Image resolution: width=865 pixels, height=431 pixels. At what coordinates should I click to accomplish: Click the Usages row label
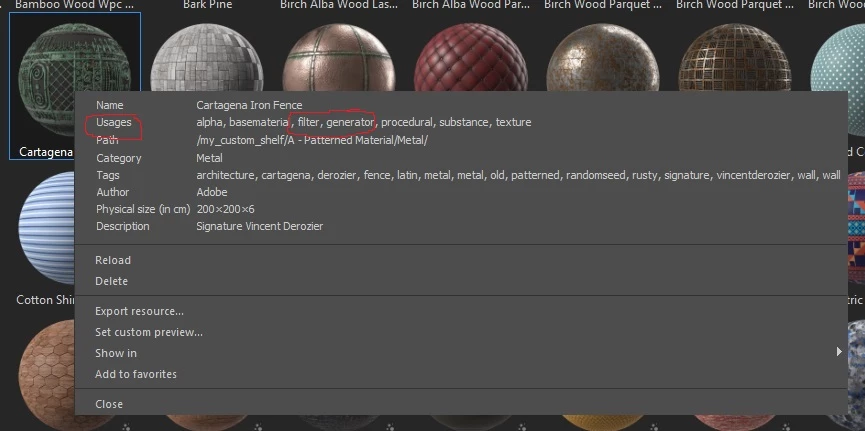114,122
